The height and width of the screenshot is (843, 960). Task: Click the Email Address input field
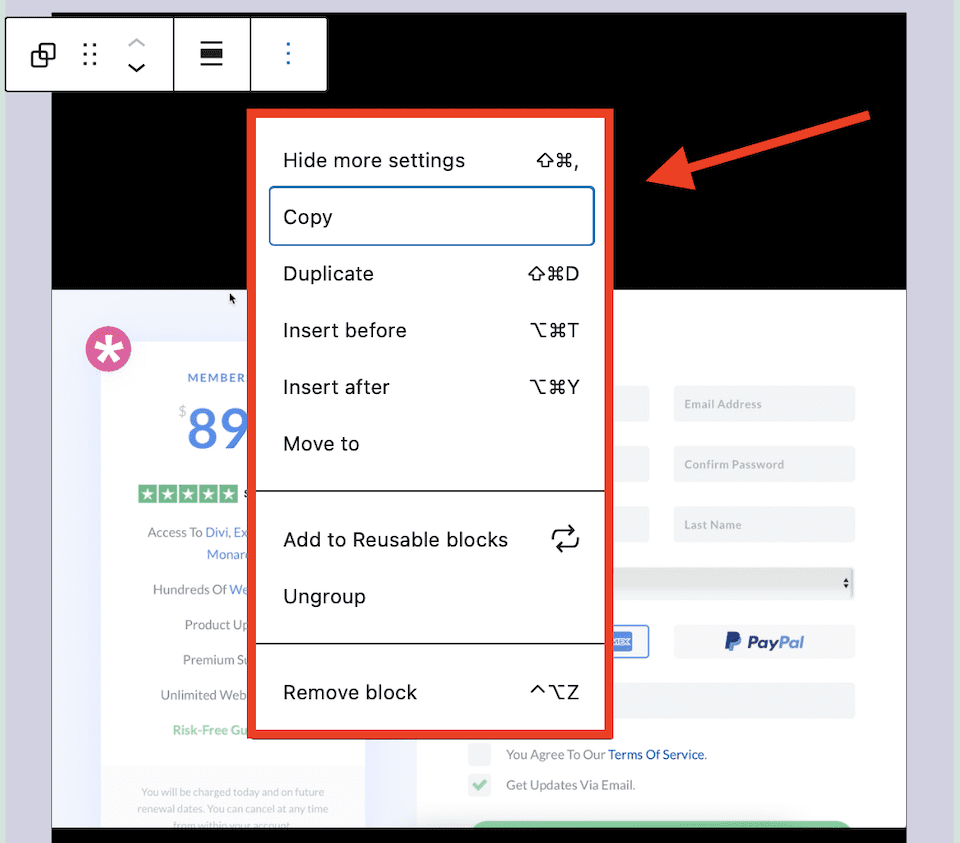pyautogui.click(x=764, y=404)
